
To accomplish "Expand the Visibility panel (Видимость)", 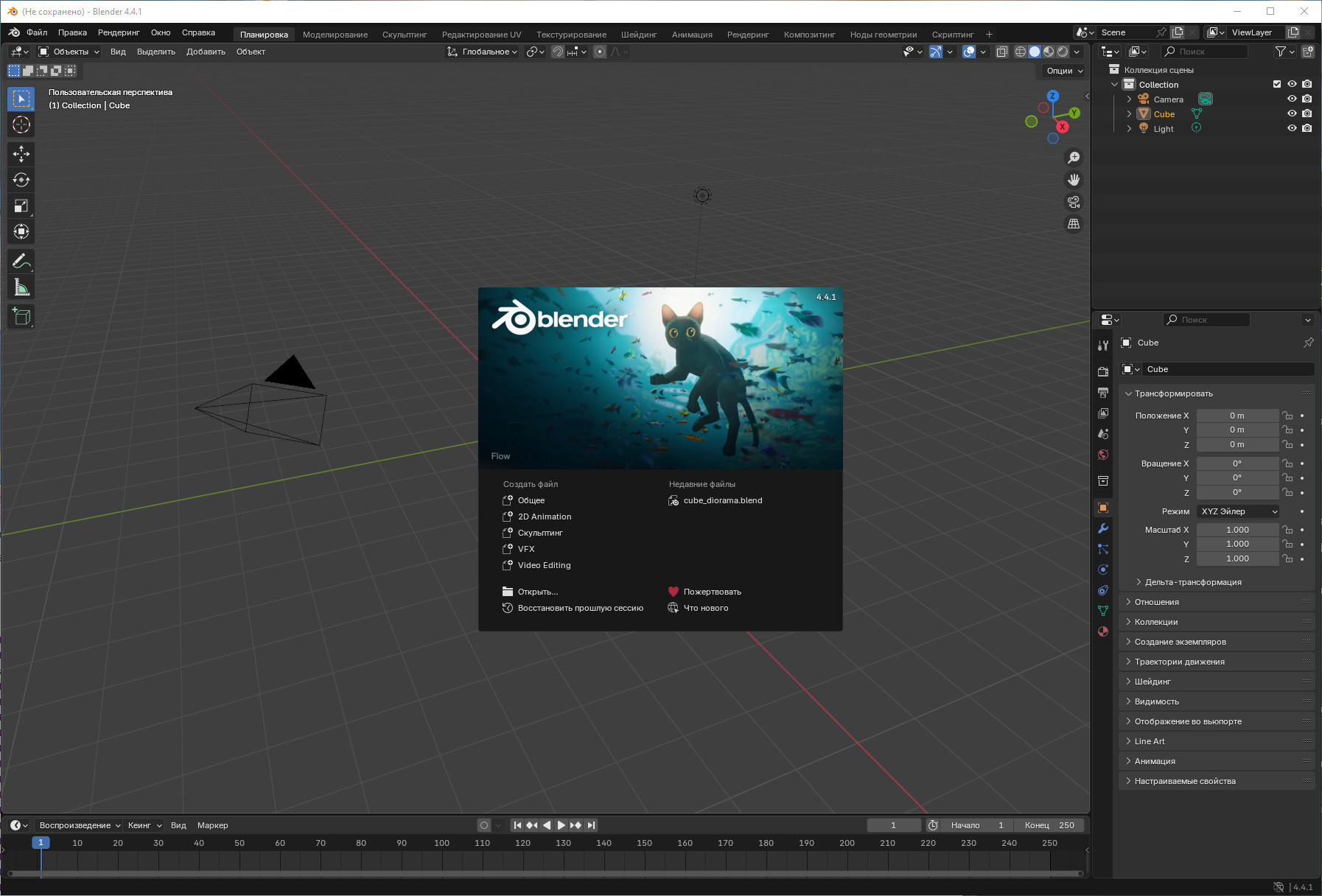I will tap(1156, 701).
